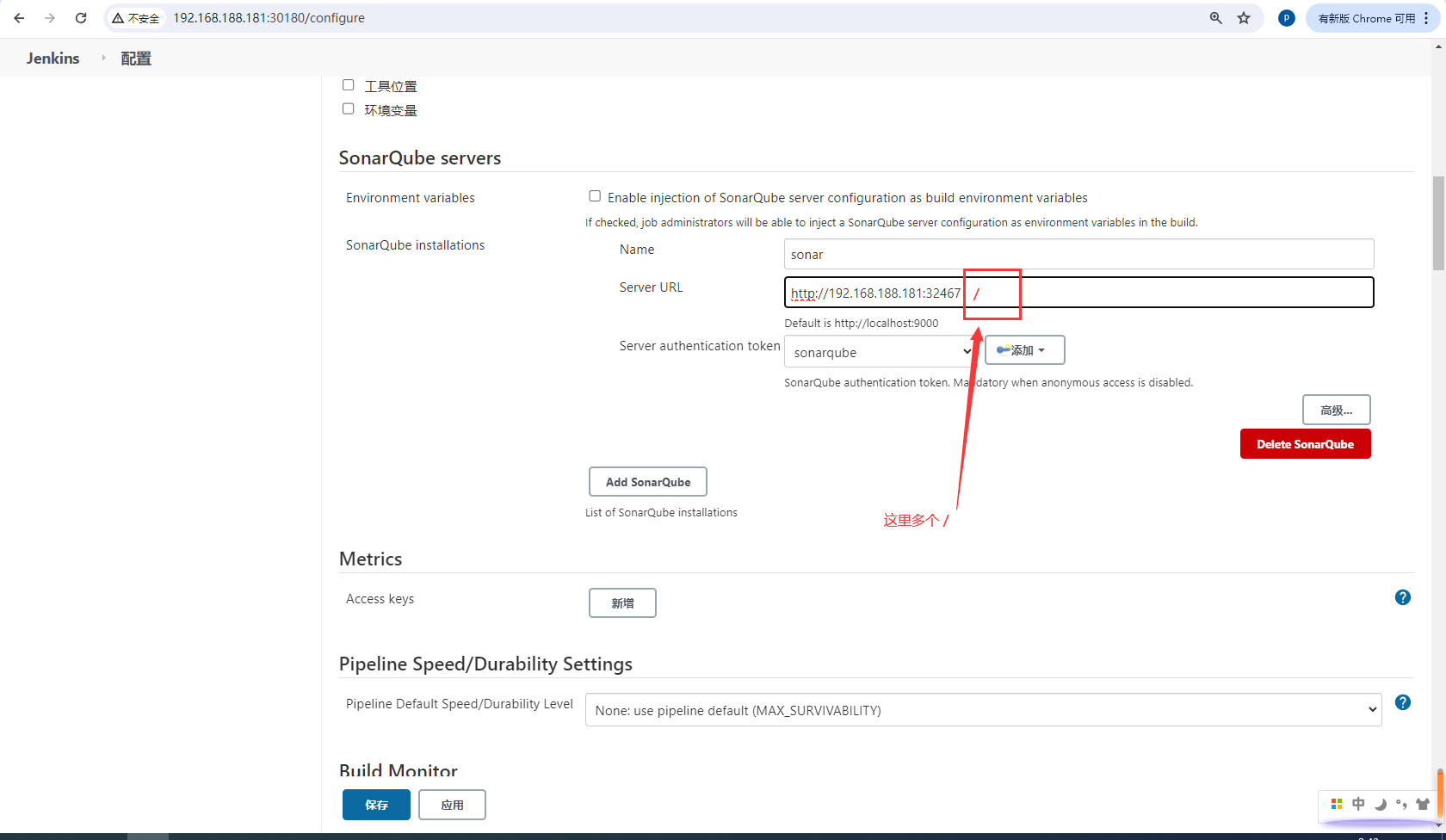Click the 高级... advanced button
This screenshot has width=1446, height=840.
[1337, 410]
